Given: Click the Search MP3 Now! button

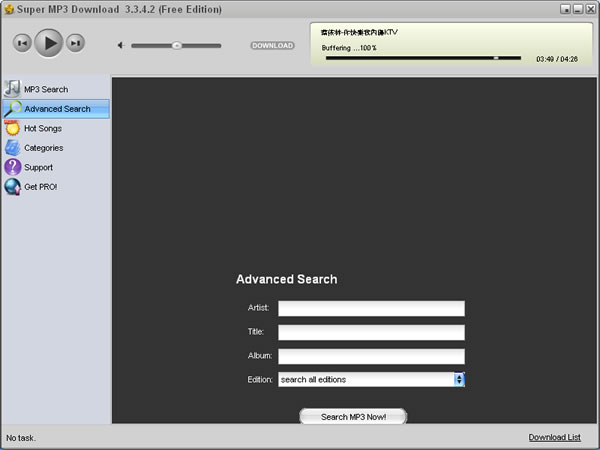Looking at the screenshot, I should click(x=353, y=416).
